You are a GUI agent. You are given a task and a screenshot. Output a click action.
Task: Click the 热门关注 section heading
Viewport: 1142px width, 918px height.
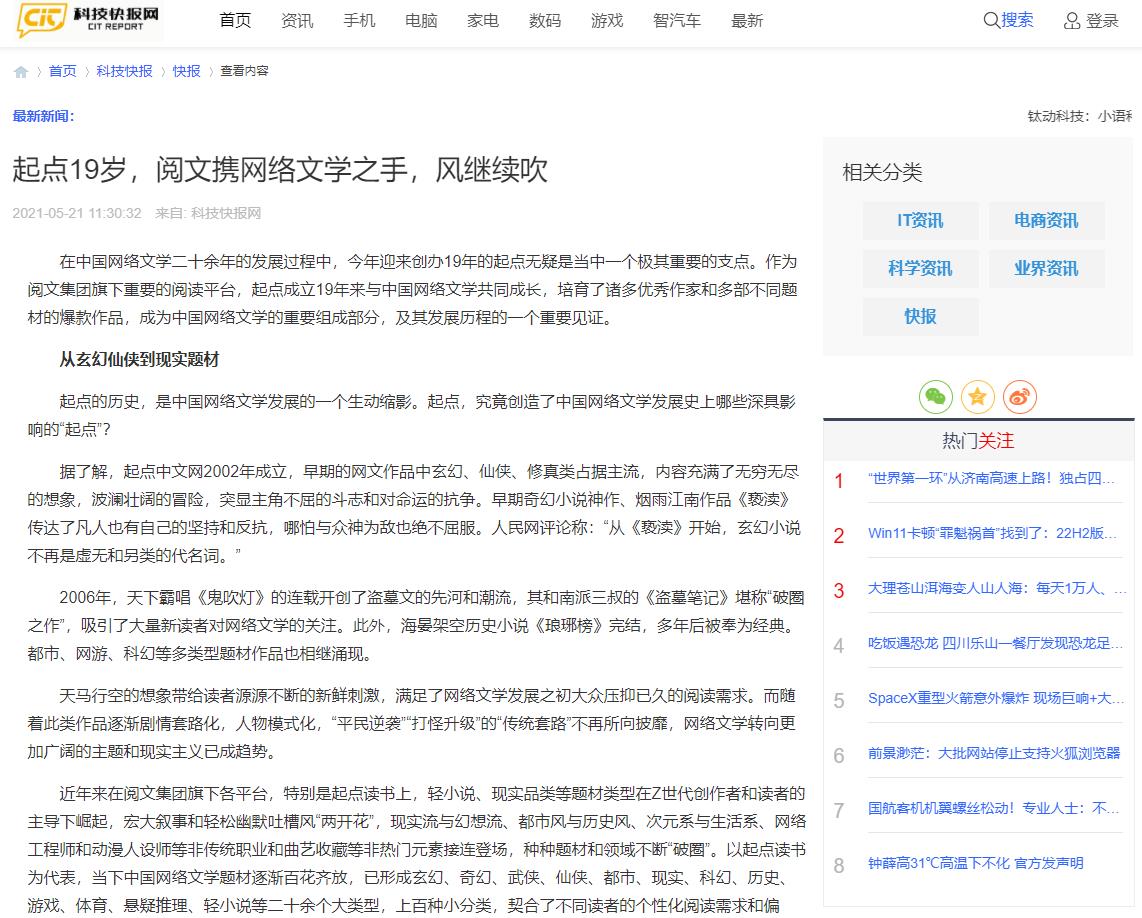[x=977, y=441]
